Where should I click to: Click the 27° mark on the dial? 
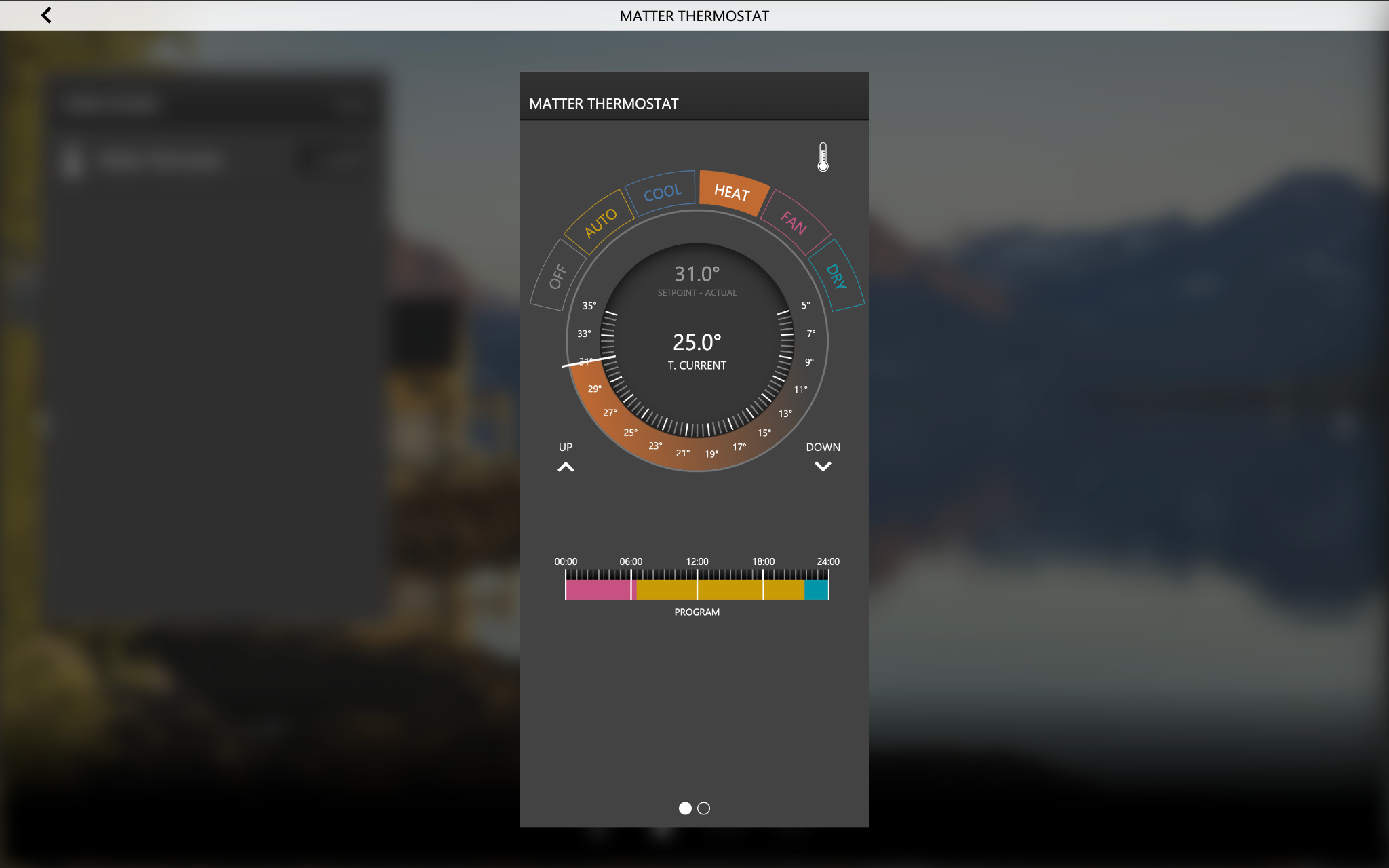610,412
